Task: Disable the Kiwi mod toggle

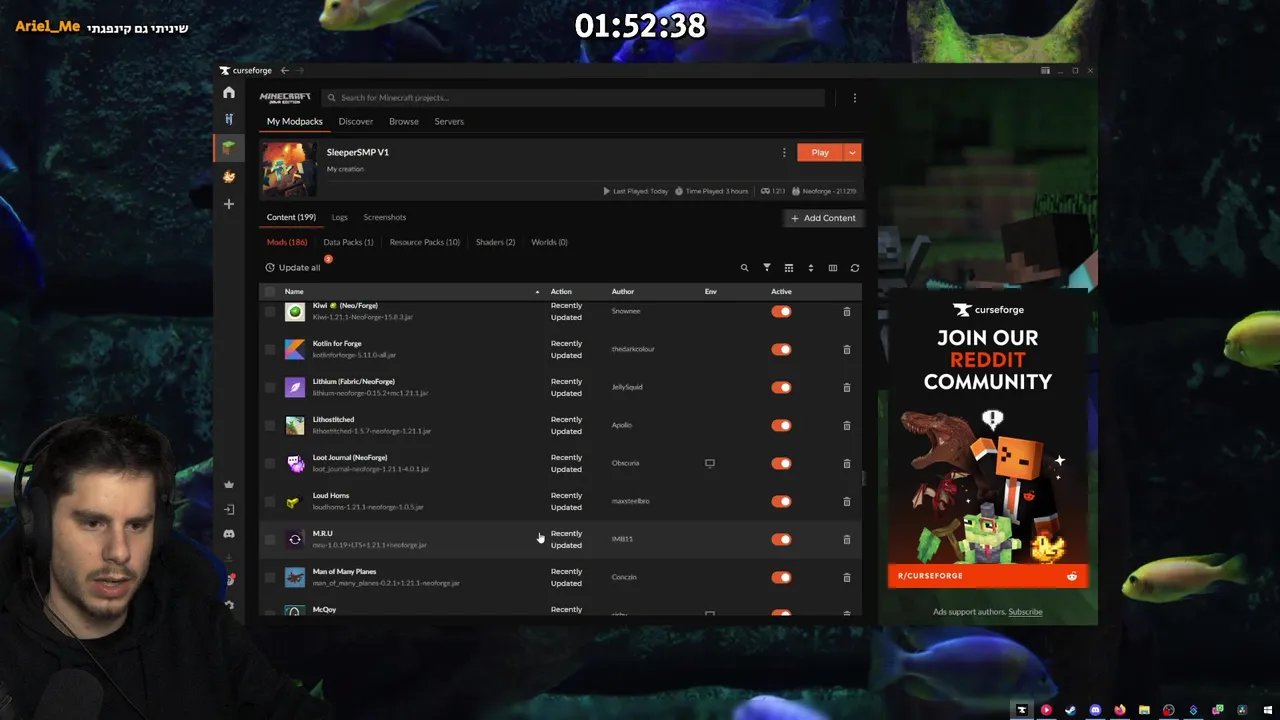Action: point(781,312)
